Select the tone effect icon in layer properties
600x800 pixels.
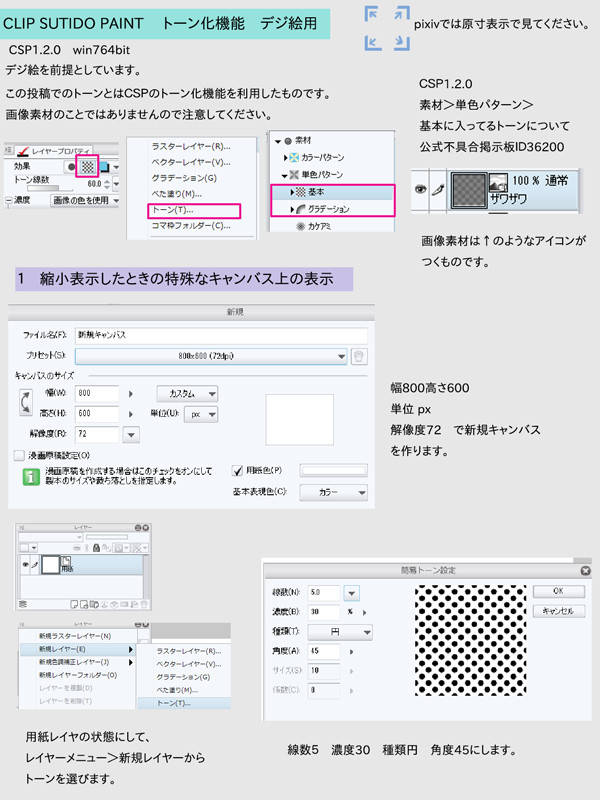[88, 166]
